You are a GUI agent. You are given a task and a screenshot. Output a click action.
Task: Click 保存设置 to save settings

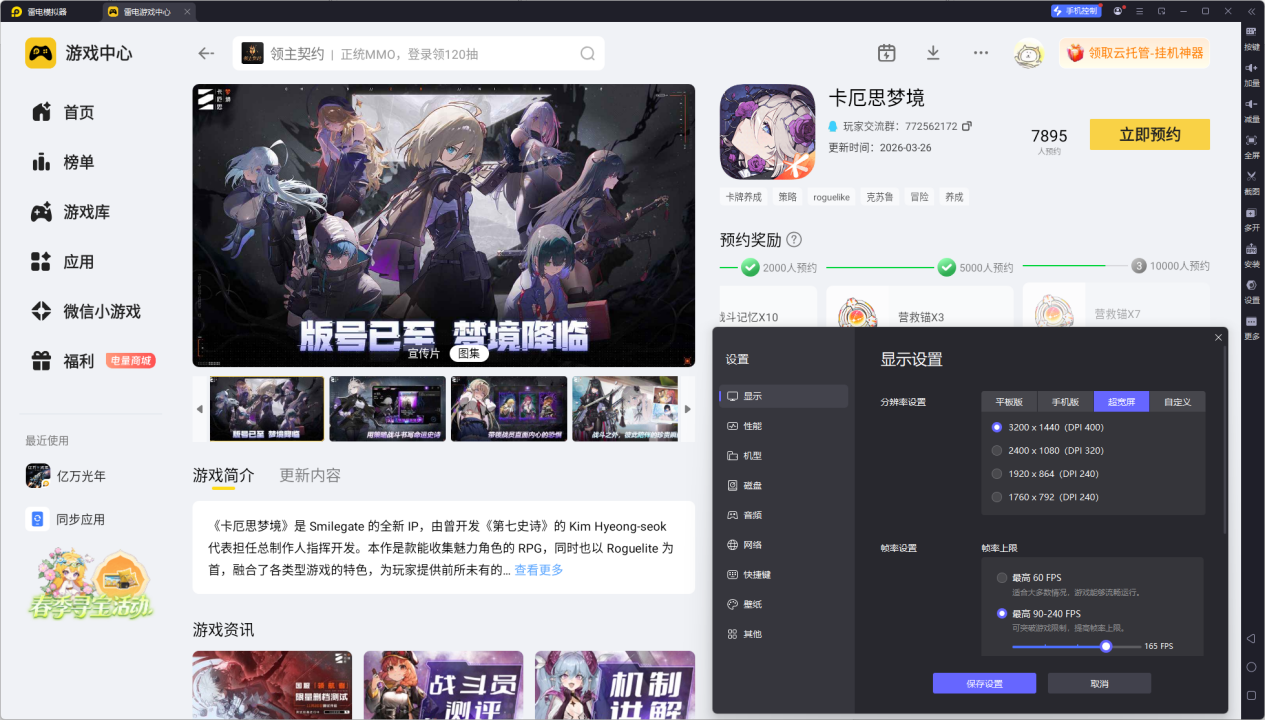pyautogui.click(x=984, y=683)
